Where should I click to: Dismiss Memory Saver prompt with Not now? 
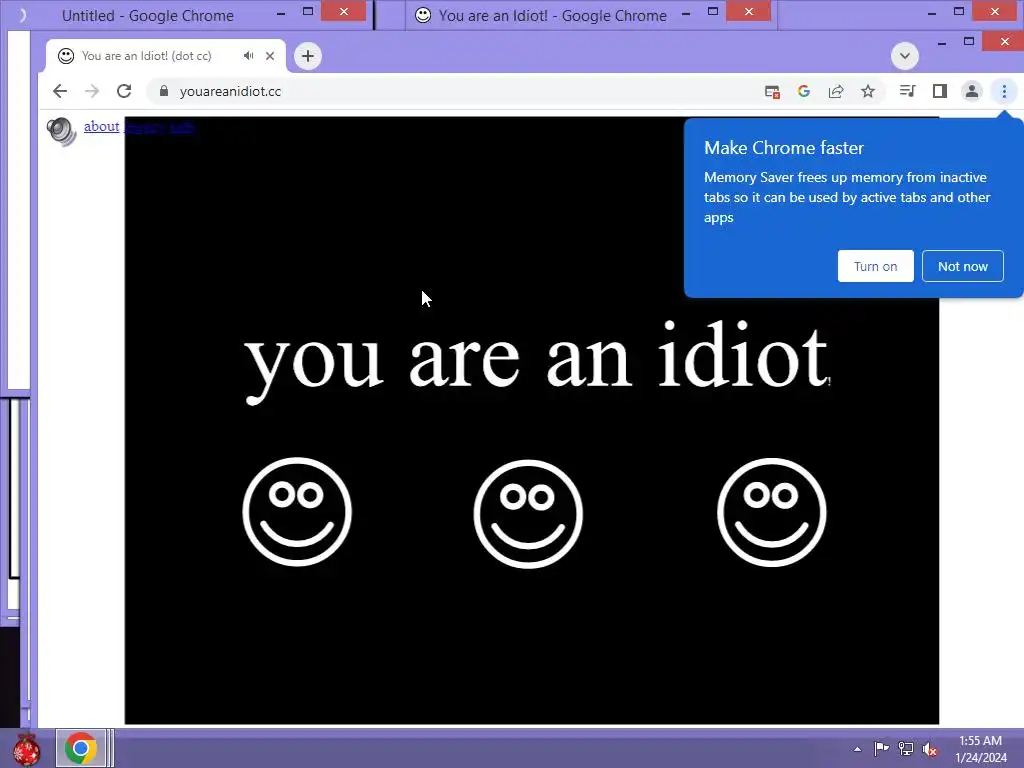(x=963, y=266)
